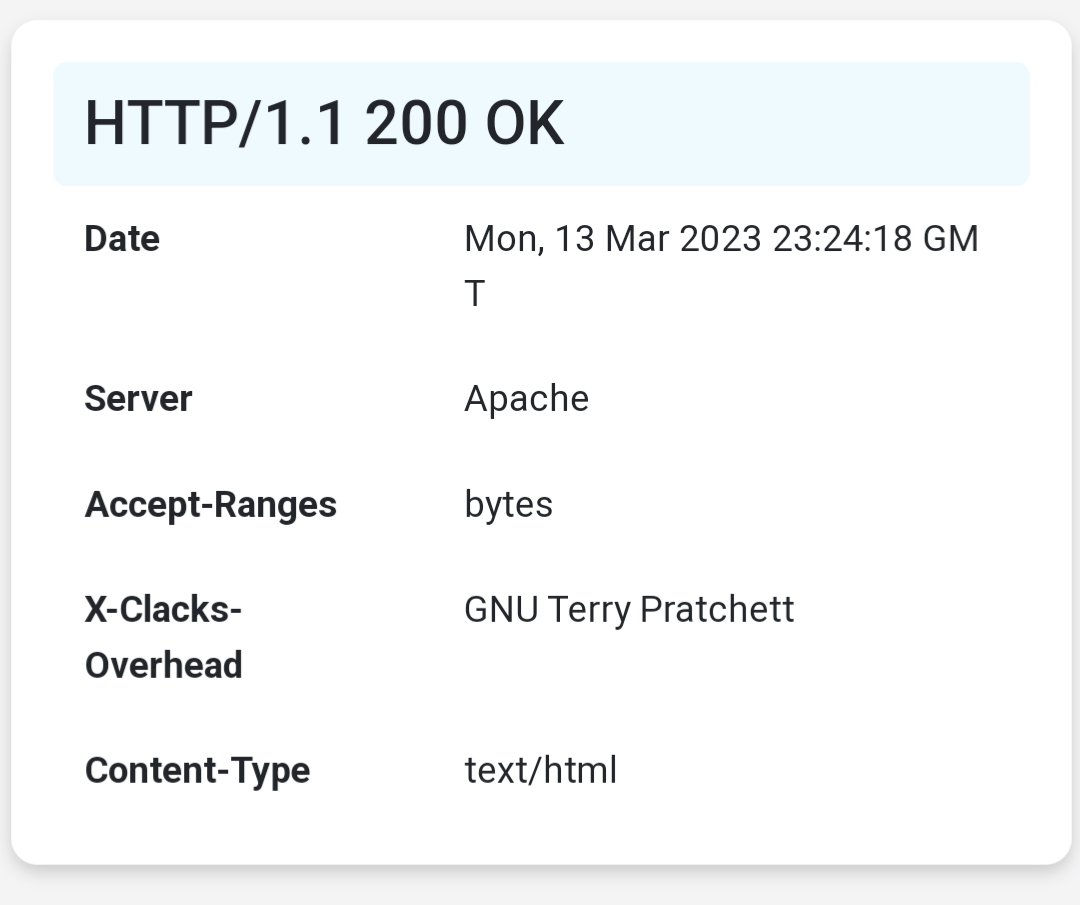Select the bytes value

click(508, 505)
